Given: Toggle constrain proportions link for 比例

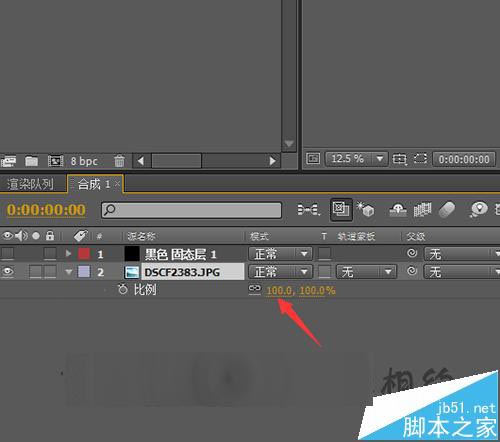Looking at the screenshot, I should (255, 289).
